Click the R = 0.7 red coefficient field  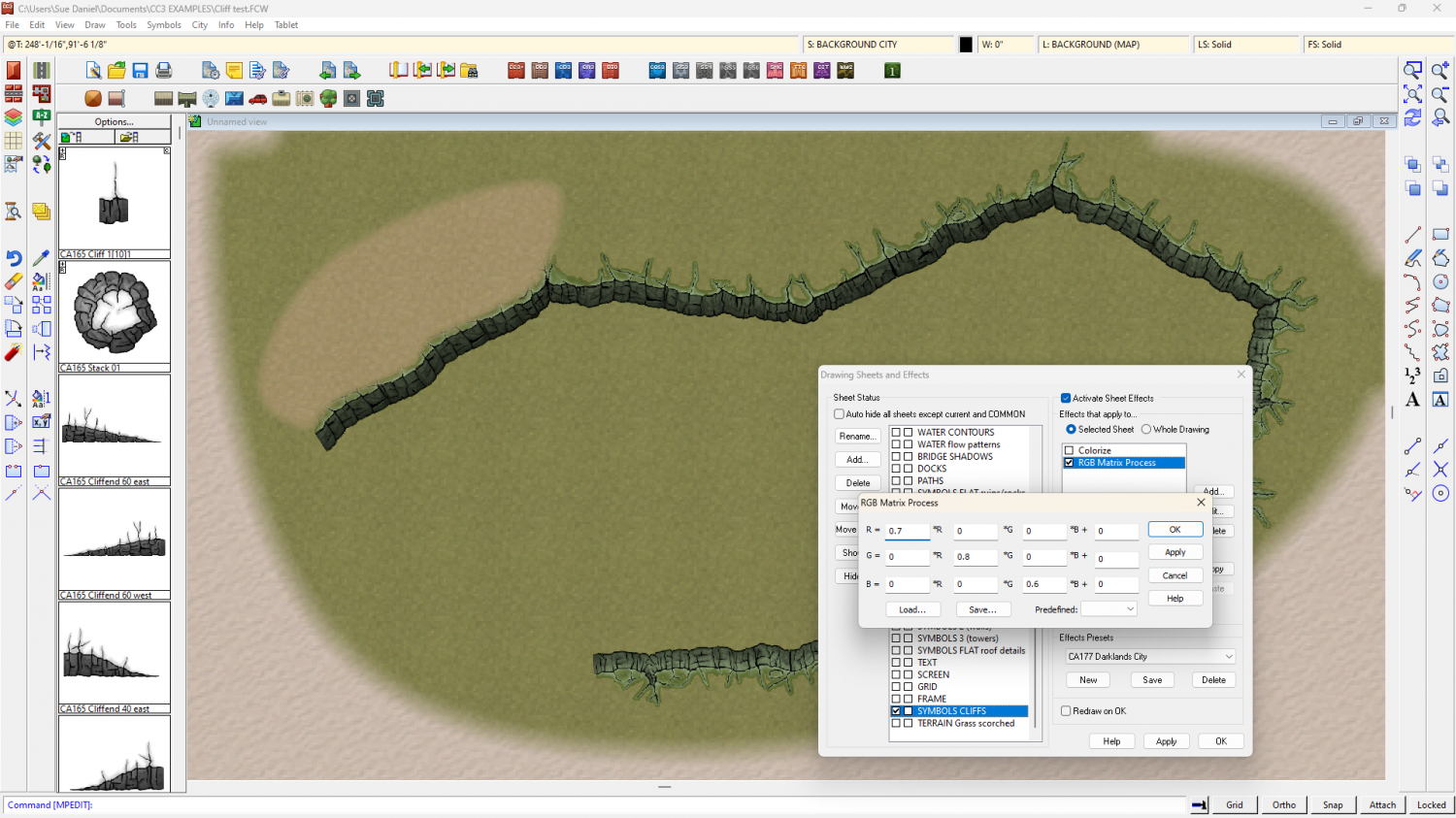[907, 531]
